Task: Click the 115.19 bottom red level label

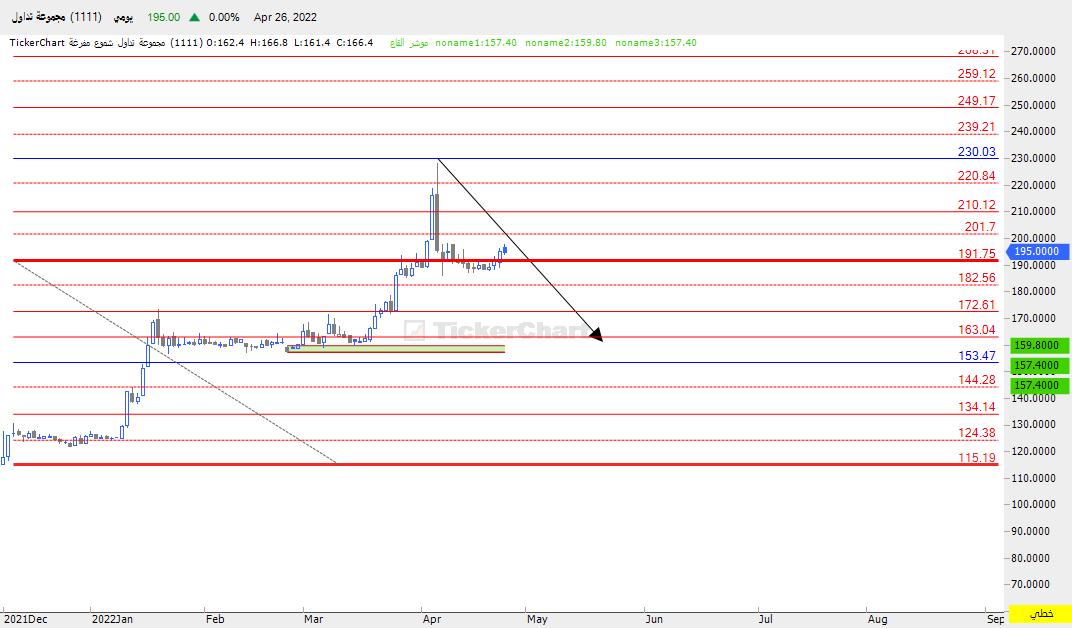Action: pyautogui.click(x=976, y=458)
